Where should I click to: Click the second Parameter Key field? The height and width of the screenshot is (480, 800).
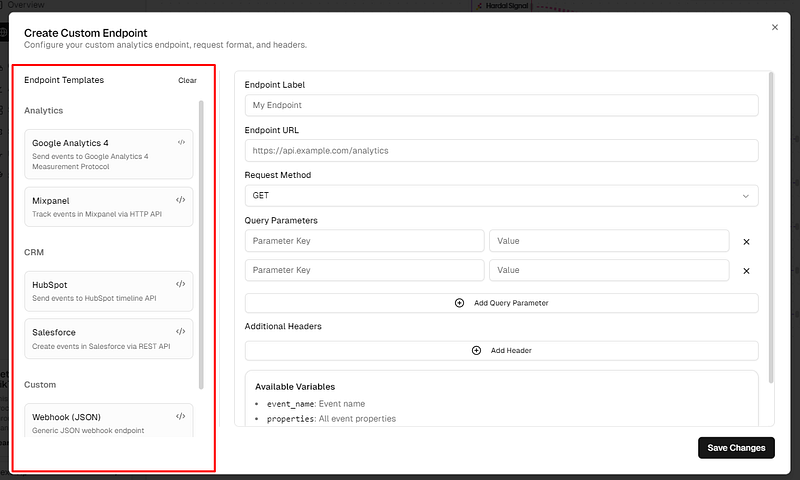[x=364, y=270]
